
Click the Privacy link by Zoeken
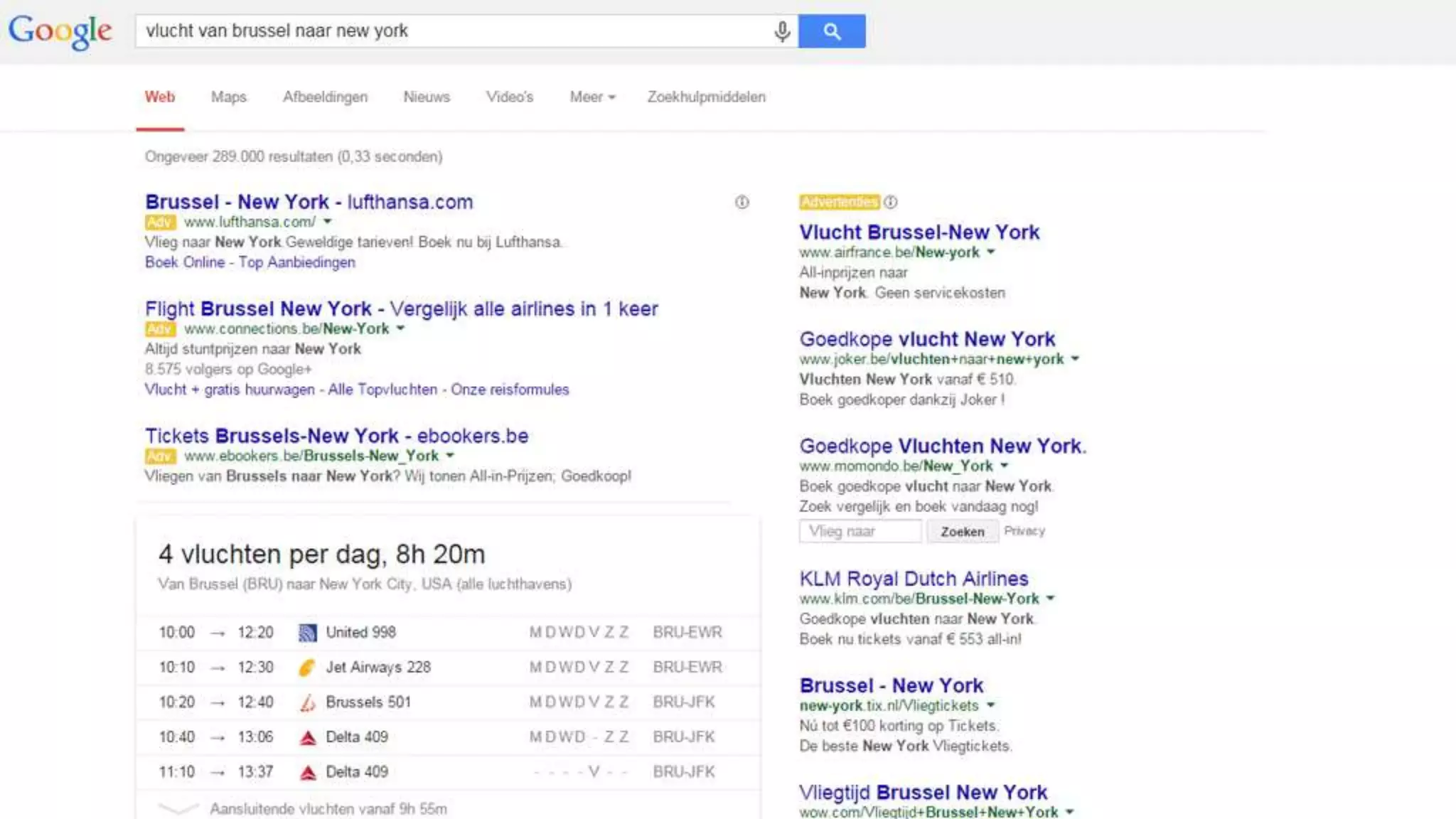(1024, 531)
